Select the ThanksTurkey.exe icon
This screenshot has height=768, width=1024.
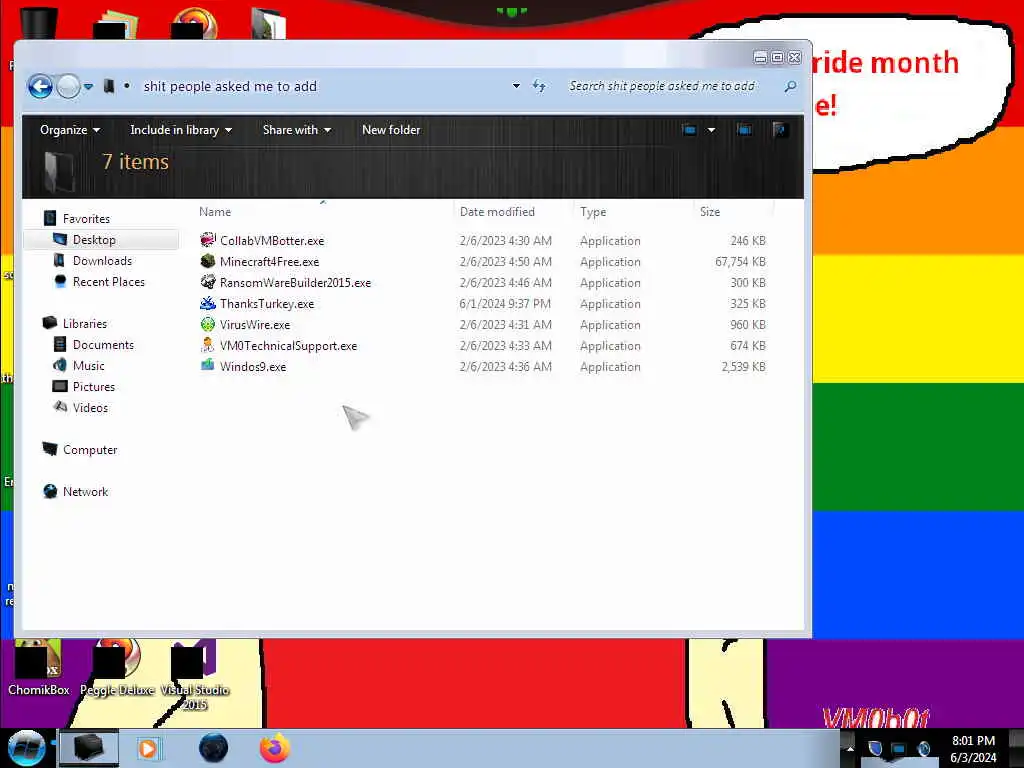[x=208, y=303]
